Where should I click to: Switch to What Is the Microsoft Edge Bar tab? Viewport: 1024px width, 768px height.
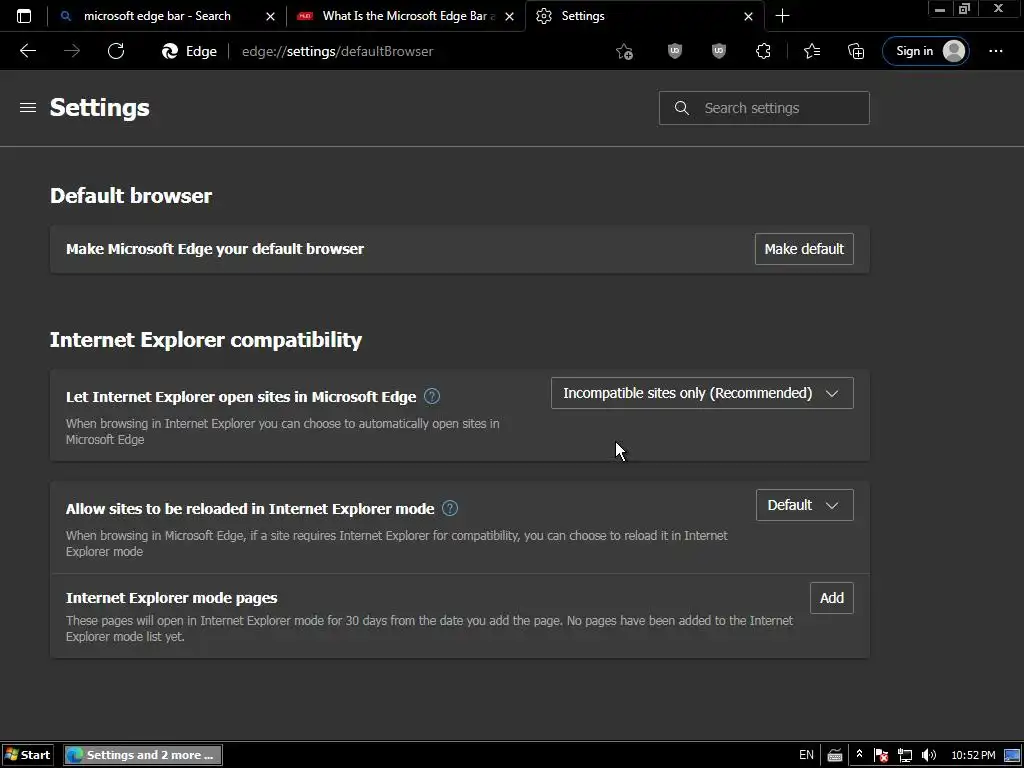(x=405, y=16)
